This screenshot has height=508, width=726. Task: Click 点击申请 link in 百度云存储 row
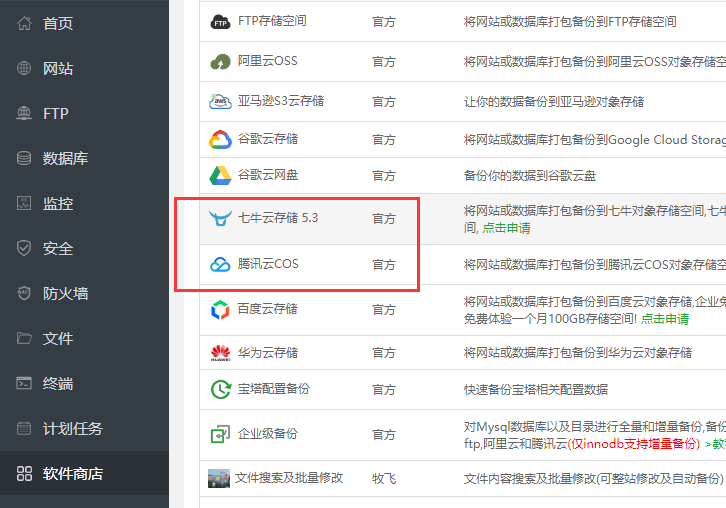tap(664, 319)
